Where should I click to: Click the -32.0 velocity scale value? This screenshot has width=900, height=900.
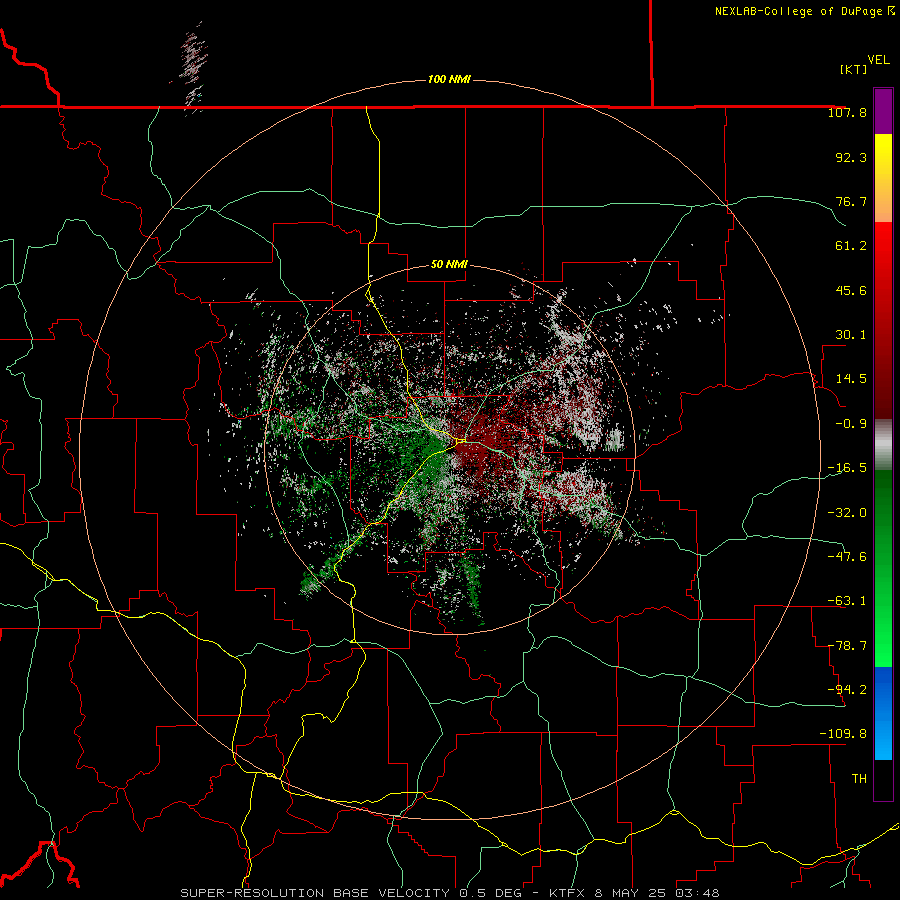(x=847, y=512)
